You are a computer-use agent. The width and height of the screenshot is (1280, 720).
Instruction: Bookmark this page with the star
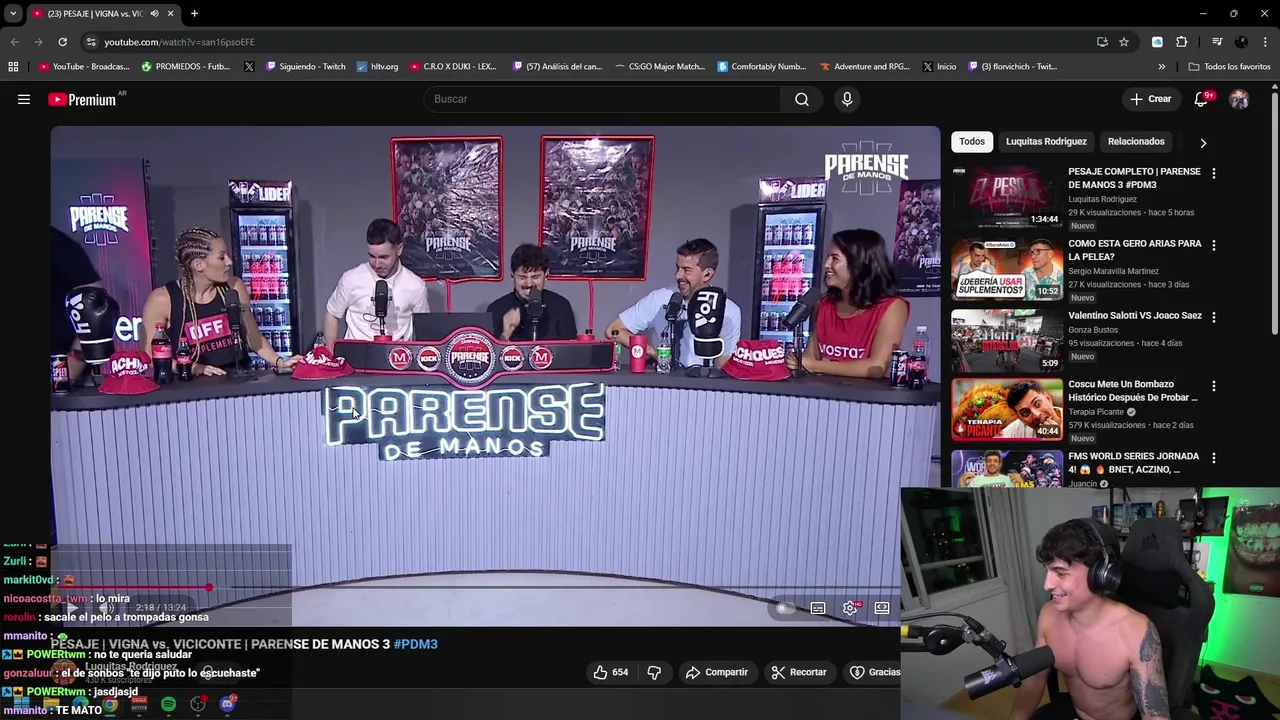1124,42
